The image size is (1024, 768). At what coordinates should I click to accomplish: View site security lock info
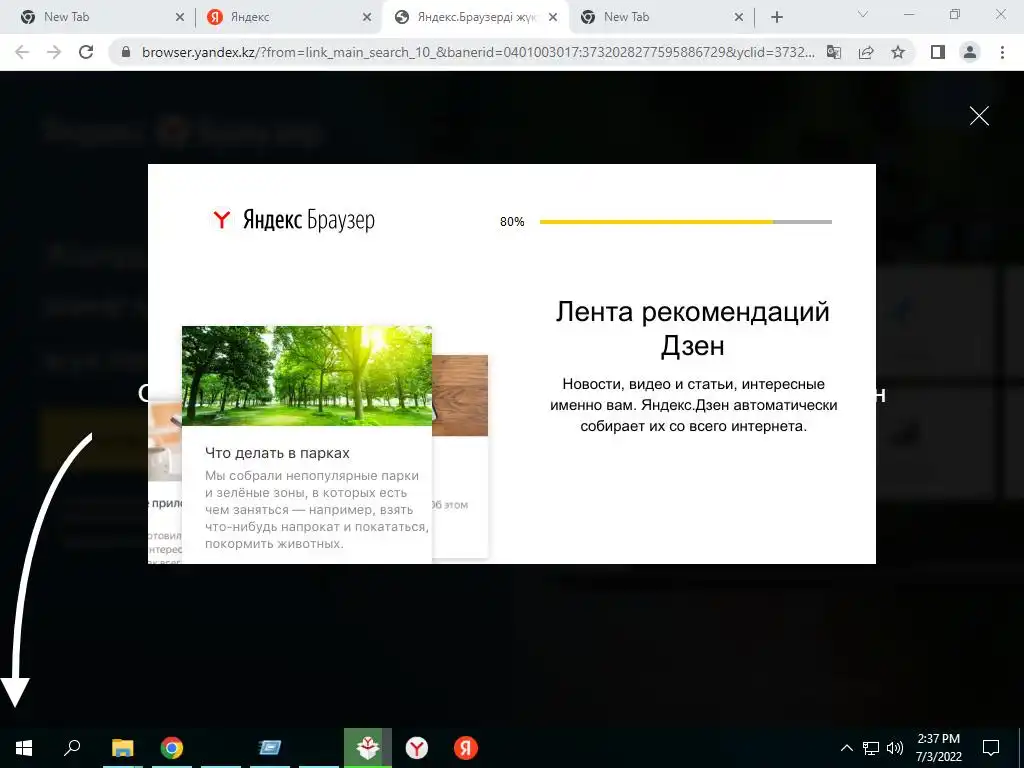(126, 52)
